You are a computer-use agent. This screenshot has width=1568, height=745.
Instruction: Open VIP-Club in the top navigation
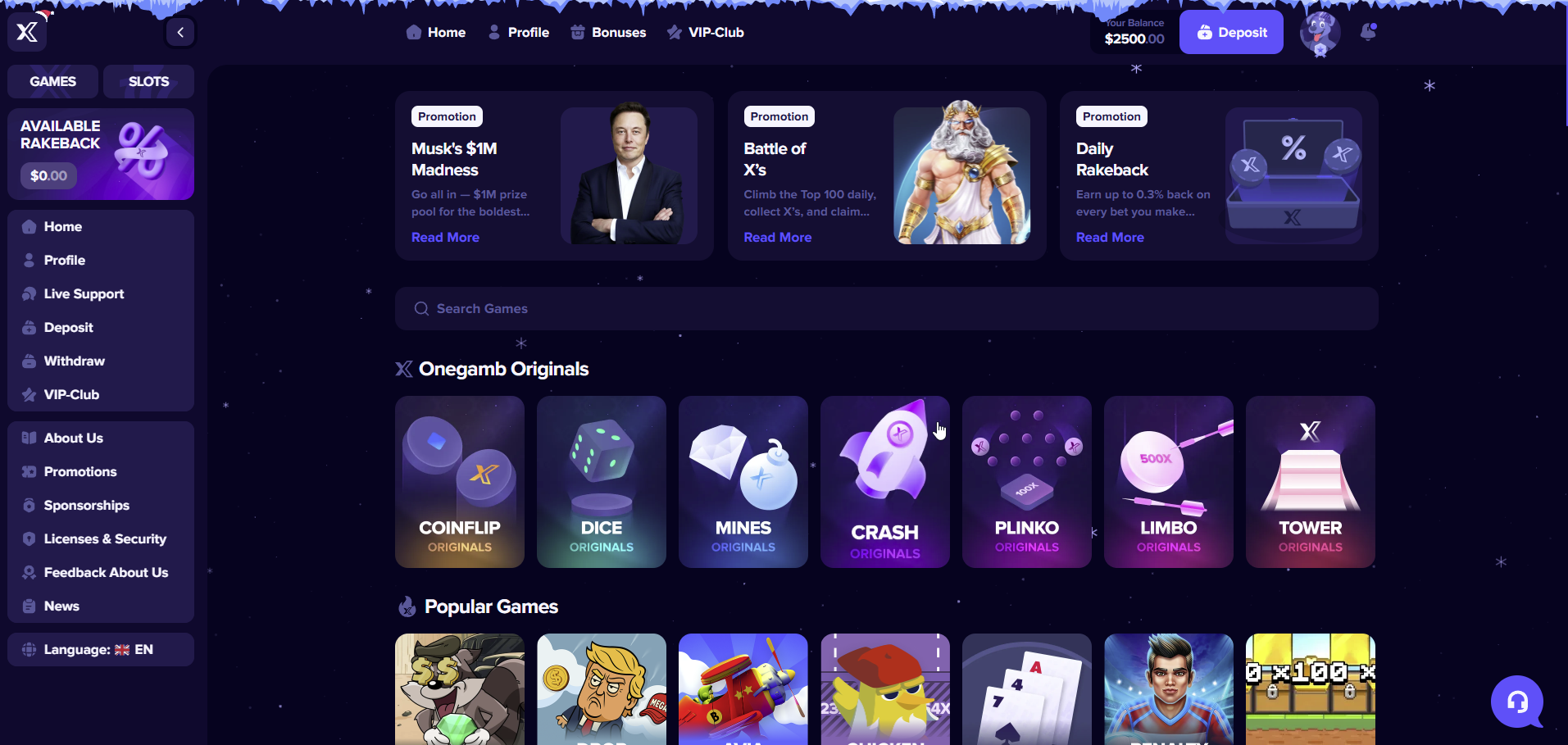click(705, 32)
